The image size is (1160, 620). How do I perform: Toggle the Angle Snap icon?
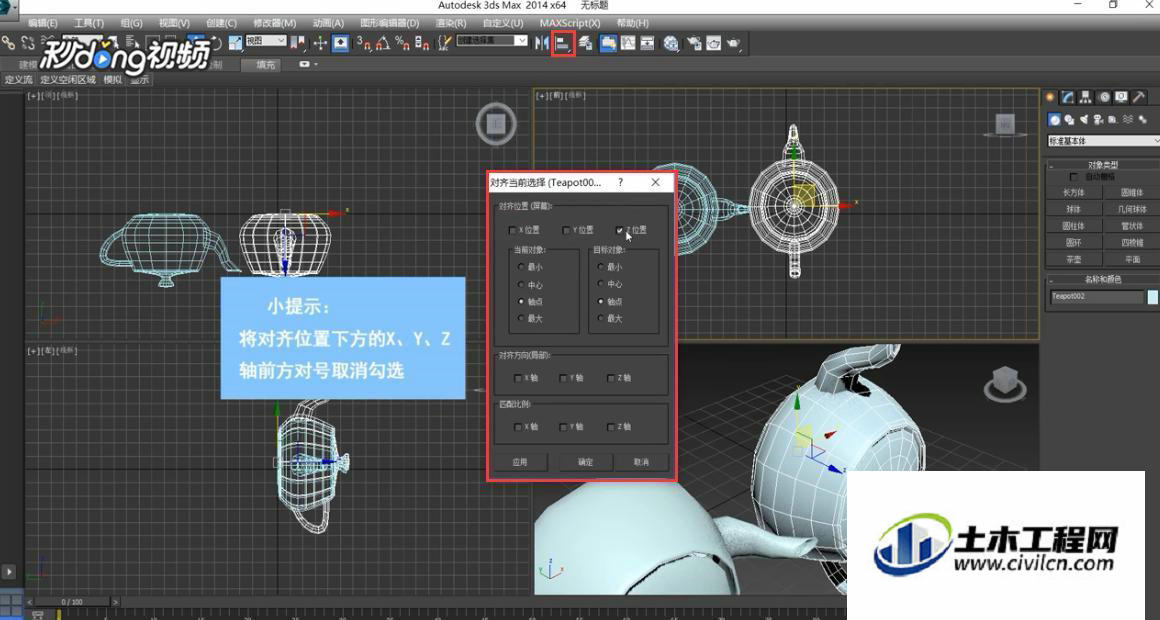click(383, 43)
